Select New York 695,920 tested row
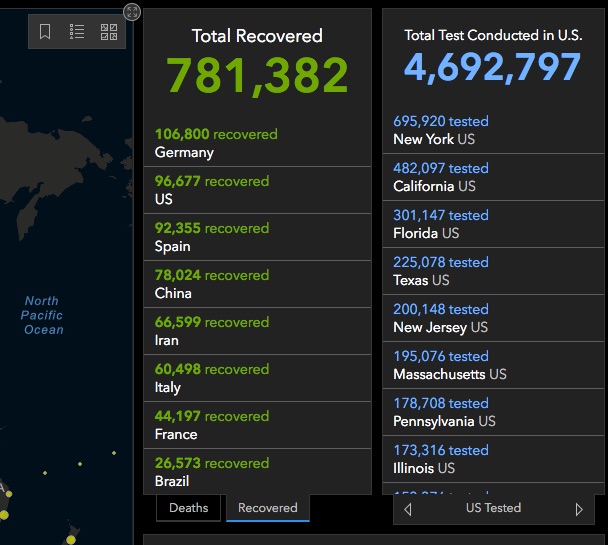 [x=493, y=130]
